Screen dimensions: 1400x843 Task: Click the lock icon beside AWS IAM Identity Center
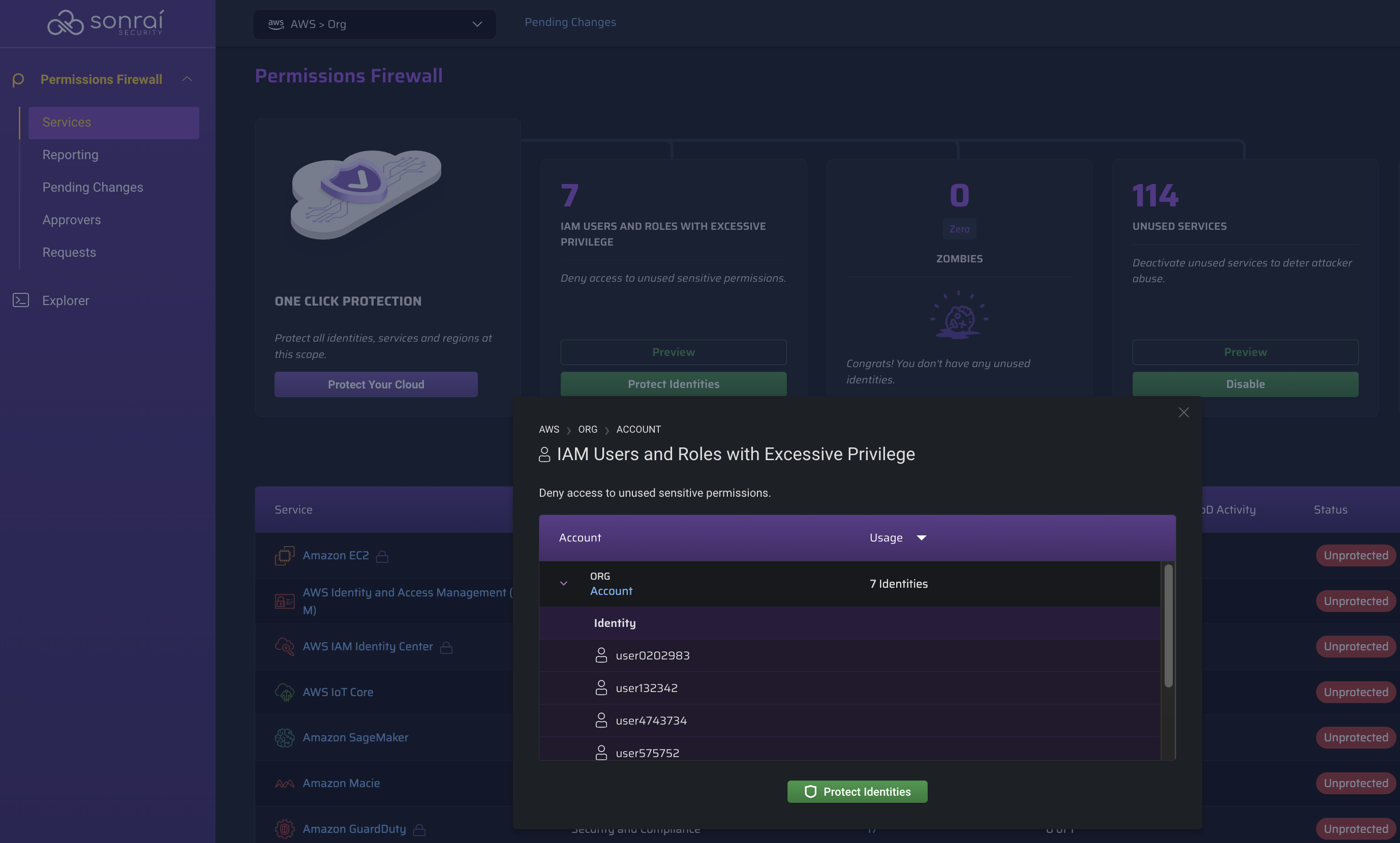tap(446, 648)
